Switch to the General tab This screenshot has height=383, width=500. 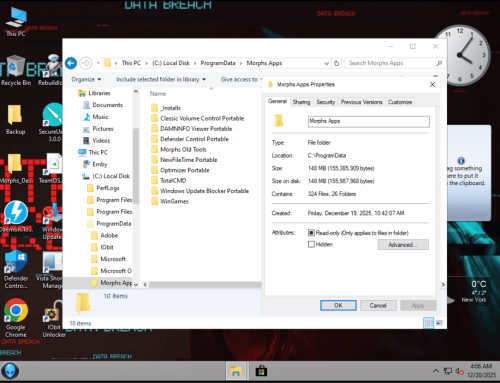tap(277, 101)
